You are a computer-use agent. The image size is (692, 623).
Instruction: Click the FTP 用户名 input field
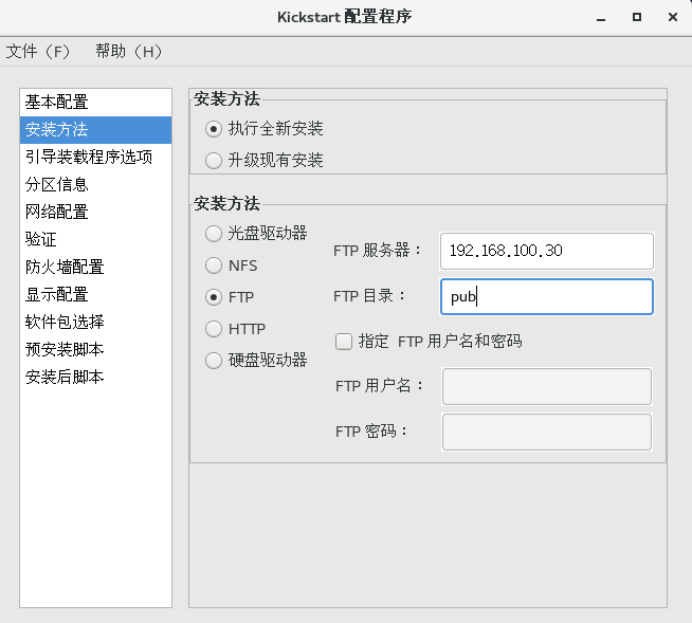pos(547,387)
